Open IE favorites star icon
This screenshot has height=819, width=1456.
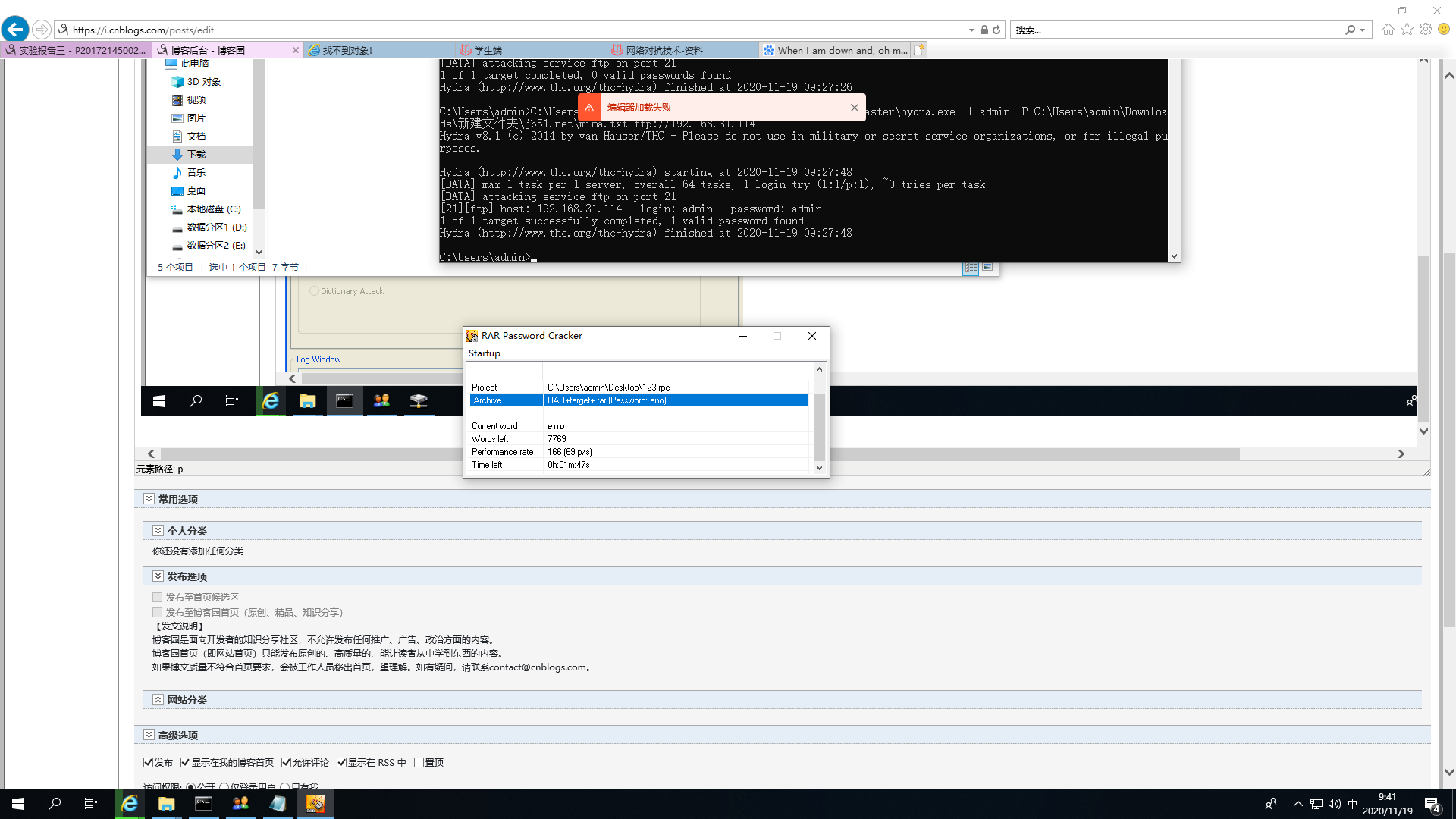point(1407,30)
